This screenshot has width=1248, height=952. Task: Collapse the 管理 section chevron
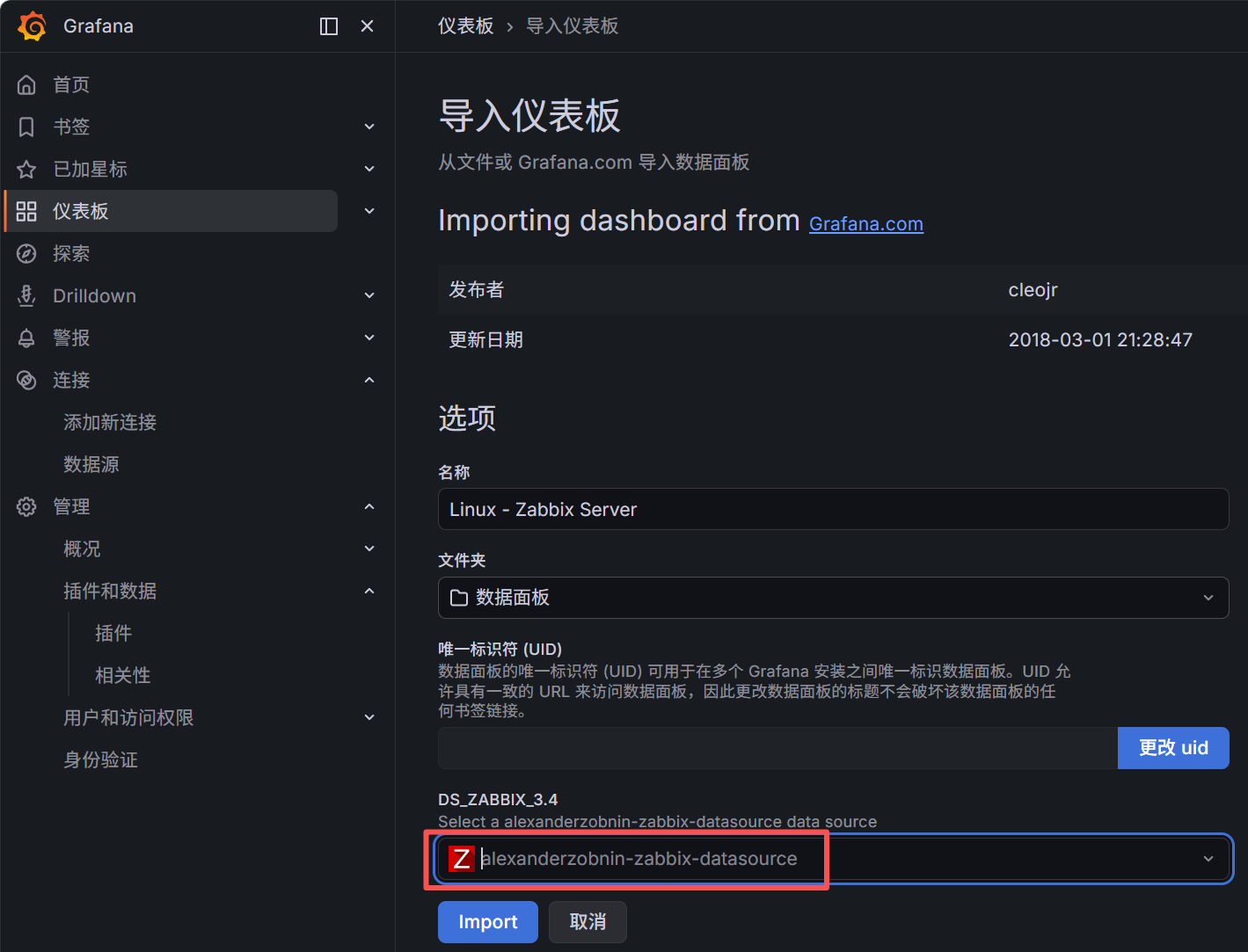(369, 506)
